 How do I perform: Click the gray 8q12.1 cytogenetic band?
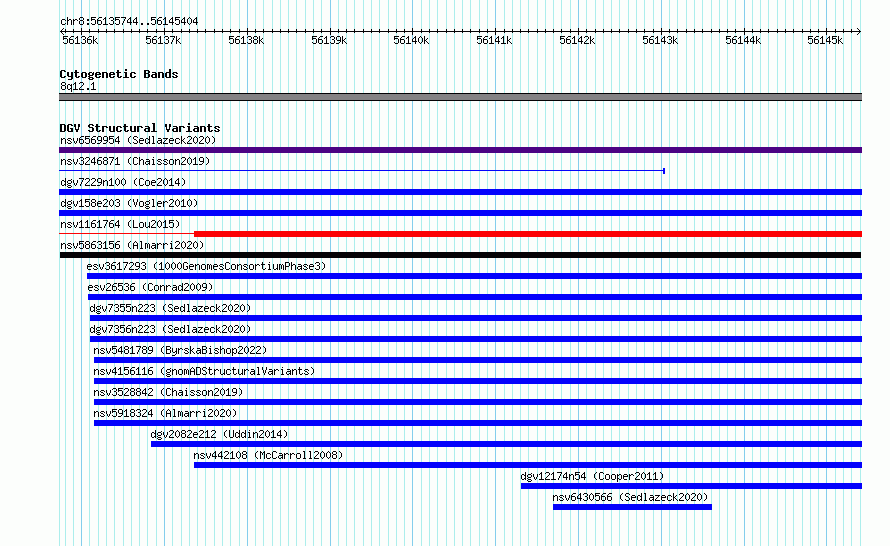click(x=460, y=97)
